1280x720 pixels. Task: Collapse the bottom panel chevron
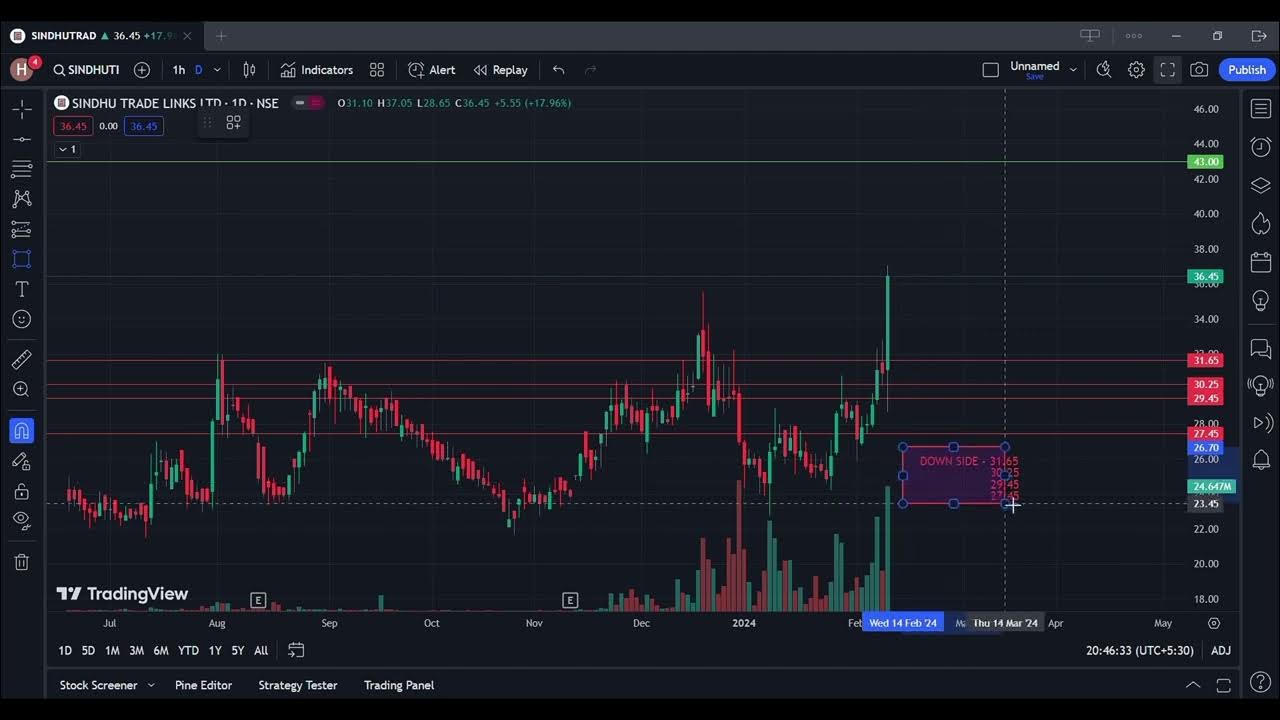click(x=1193, y=685)
